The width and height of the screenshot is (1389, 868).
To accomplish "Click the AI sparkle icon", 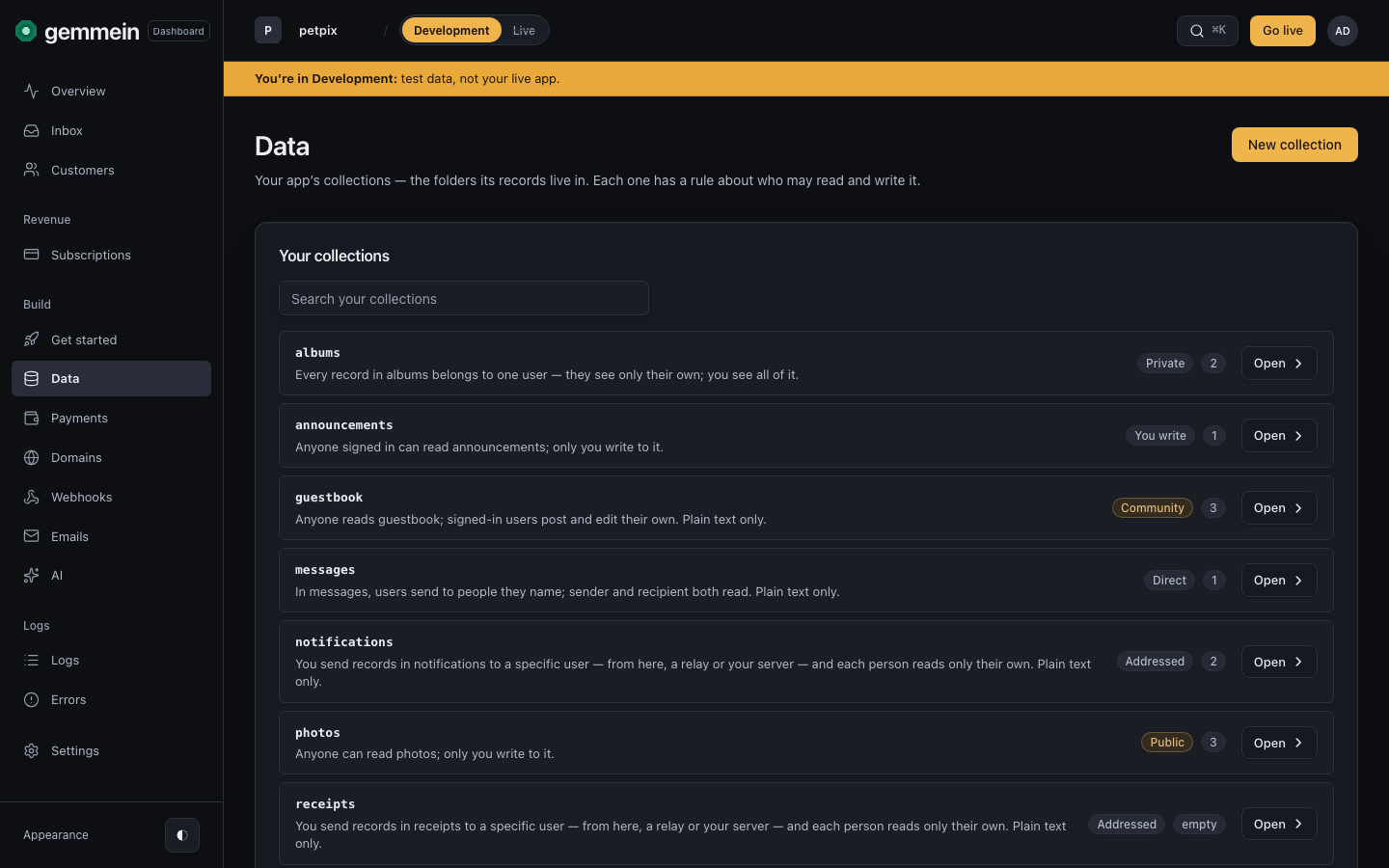I will (32, 575).
